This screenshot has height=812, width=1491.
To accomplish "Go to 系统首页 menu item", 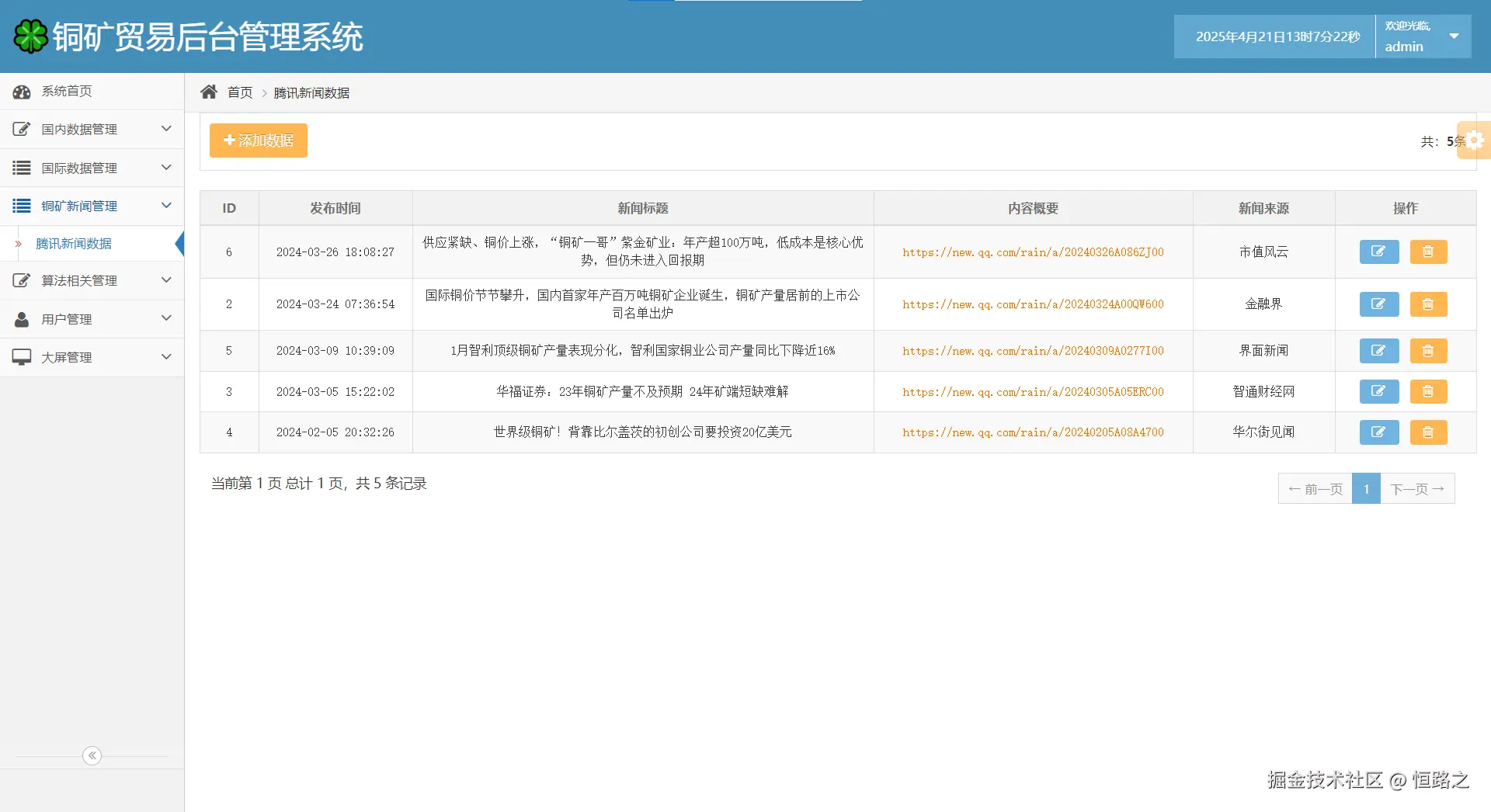I will (92, 92).
